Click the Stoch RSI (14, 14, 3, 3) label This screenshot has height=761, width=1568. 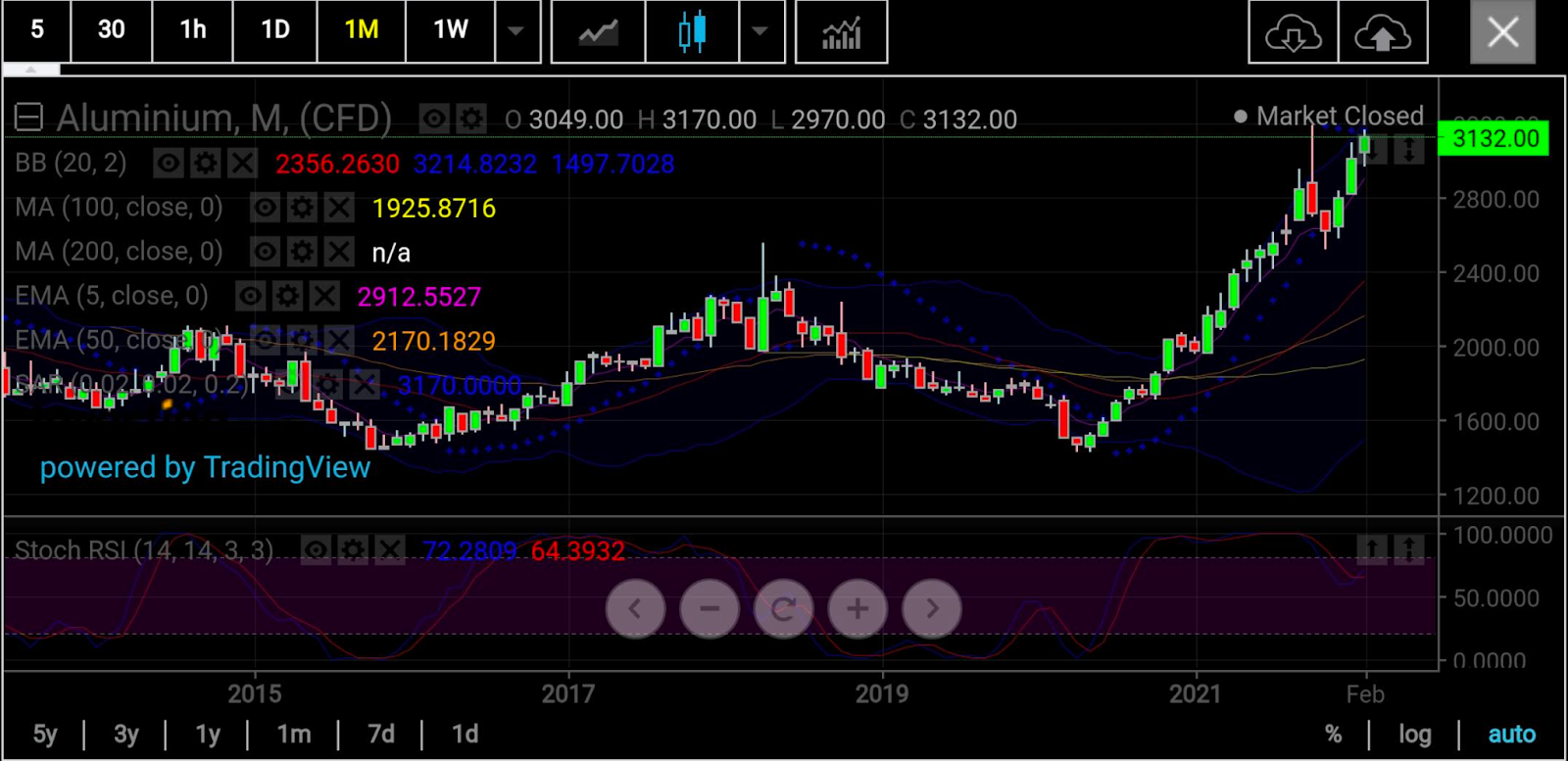pos(144,550)
